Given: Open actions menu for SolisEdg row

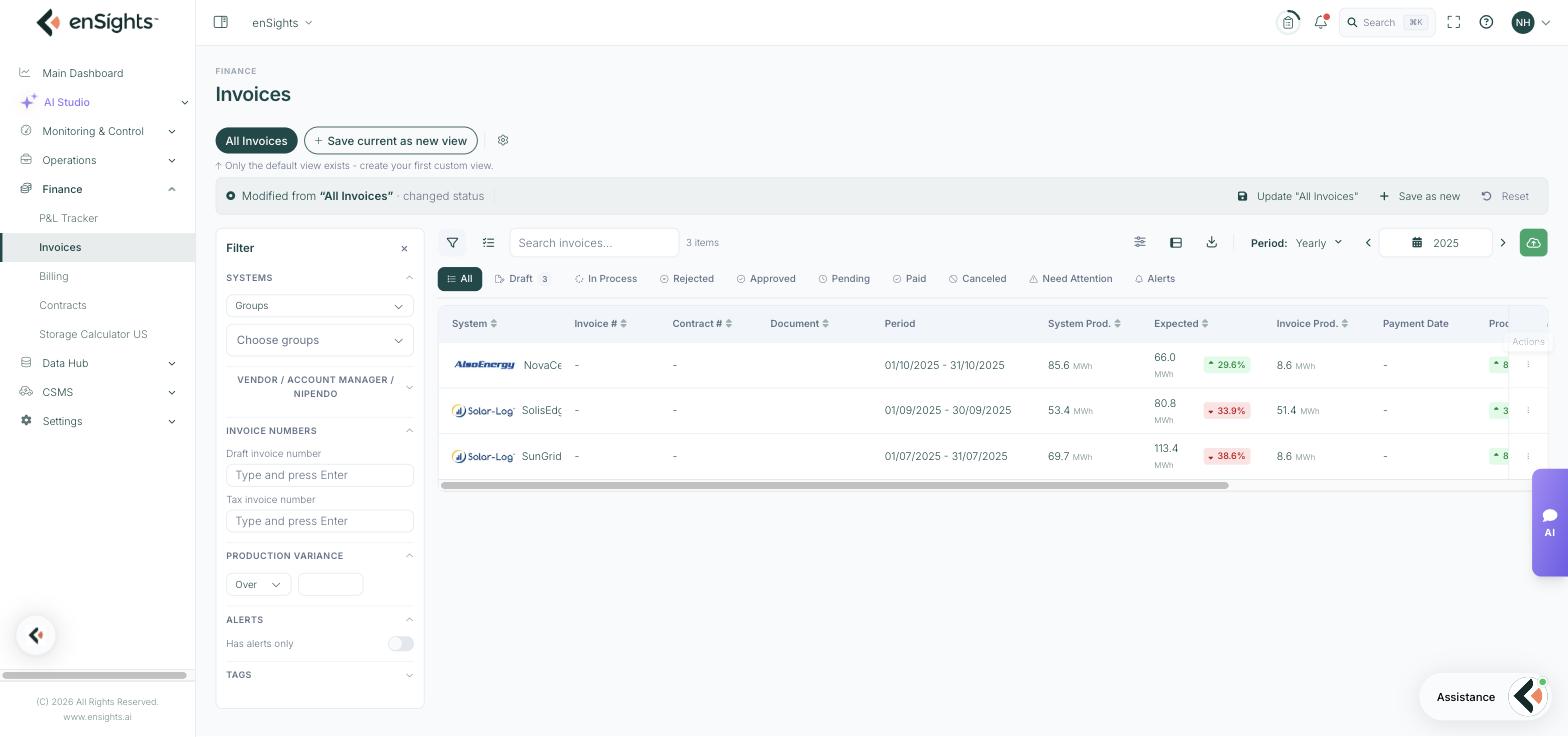Looking at the screenshot, I should pos(1528,410).
